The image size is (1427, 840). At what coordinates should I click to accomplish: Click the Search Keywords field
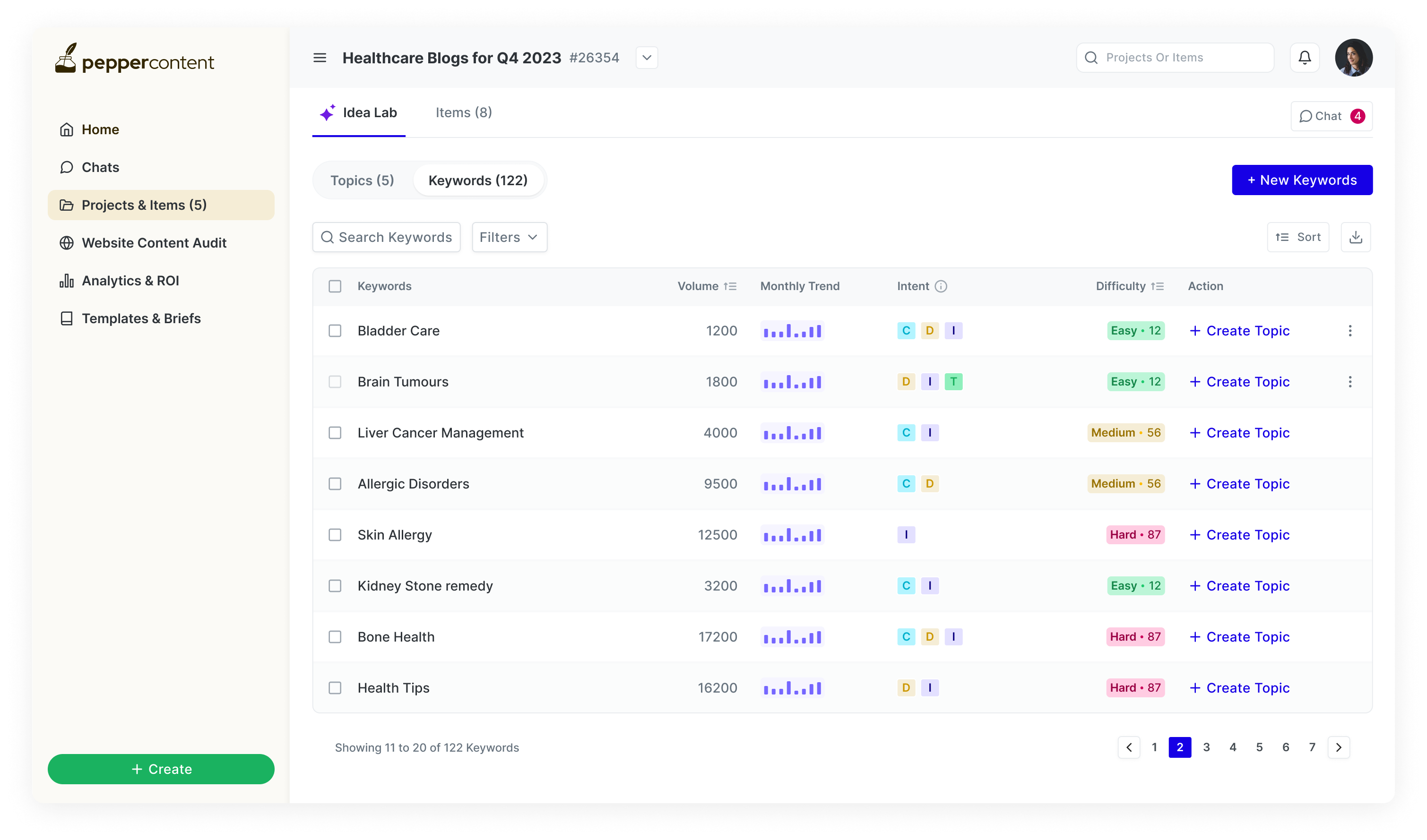386,237
